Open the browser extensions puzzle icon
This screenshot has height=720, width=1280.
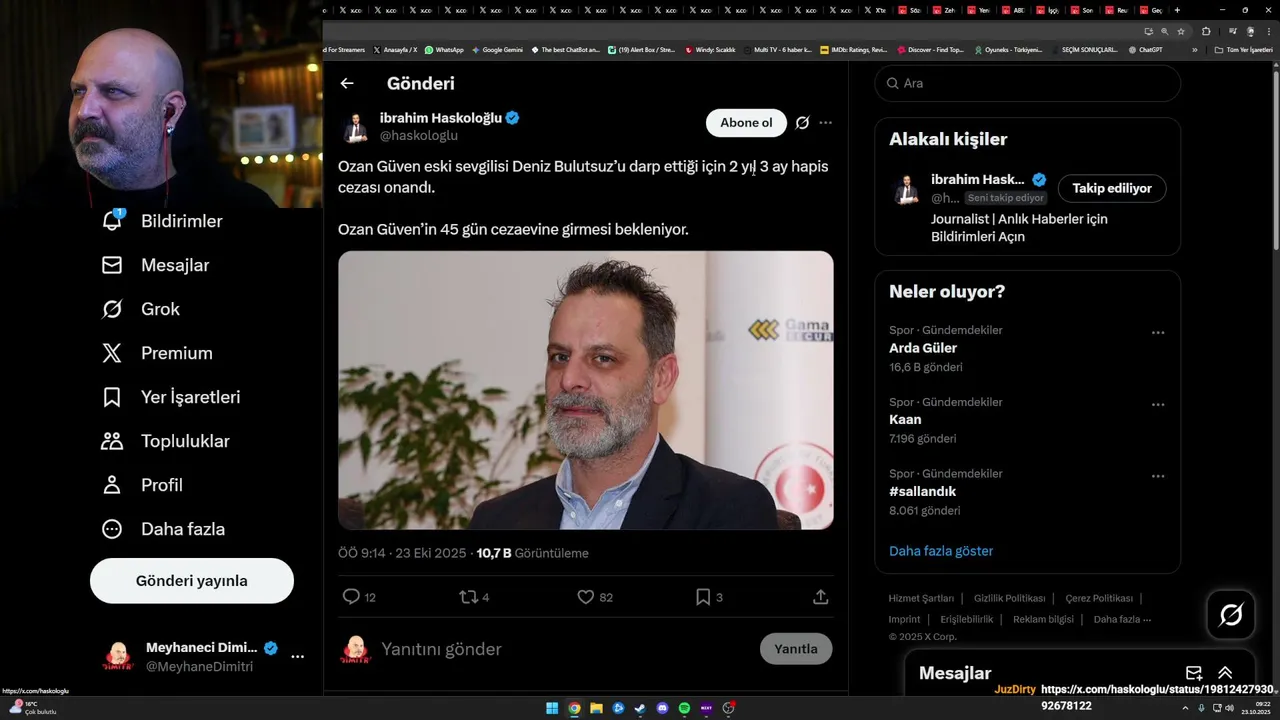point(1206,31)
